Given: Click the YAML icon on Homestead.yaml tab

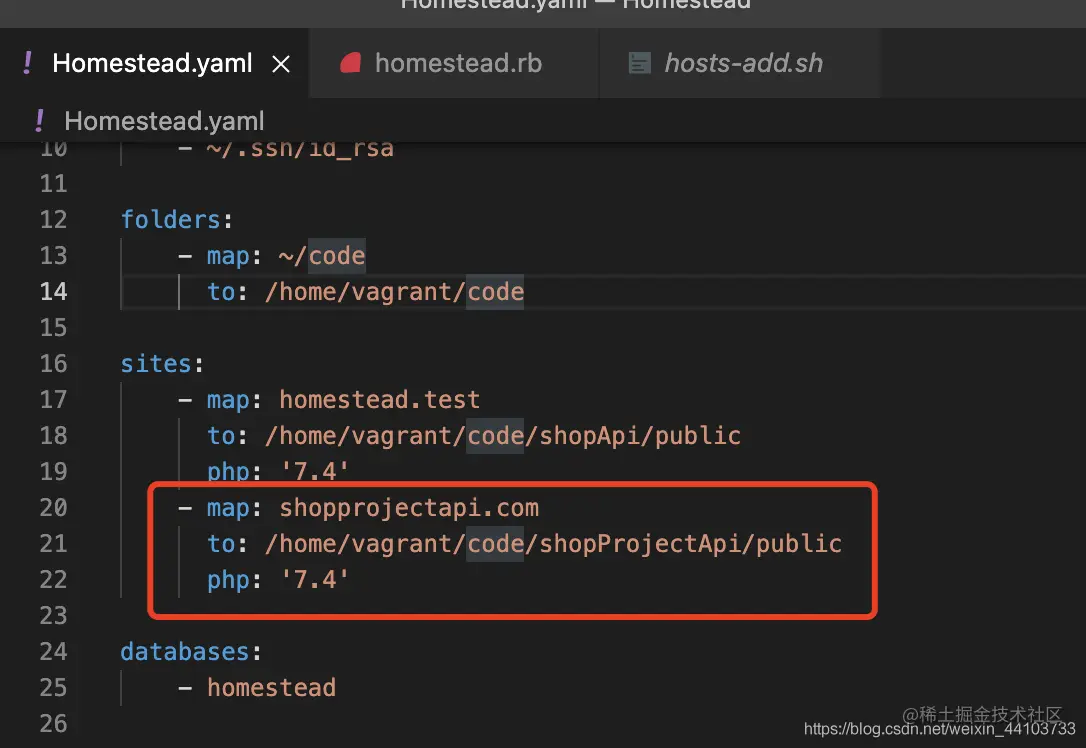Looking at the screenshot, I should [x=27, y=62].
